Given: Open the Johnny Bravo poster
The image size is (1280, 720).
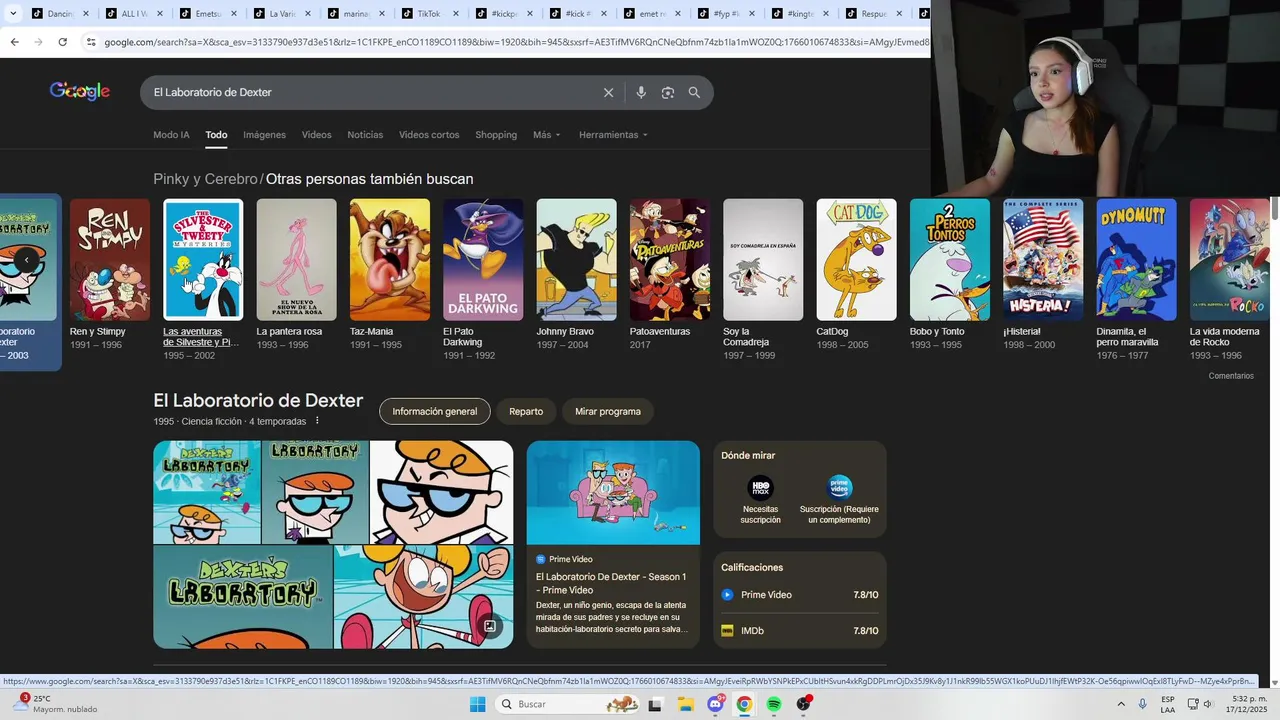Looking at the screenshot, I should tap(577, 260).
